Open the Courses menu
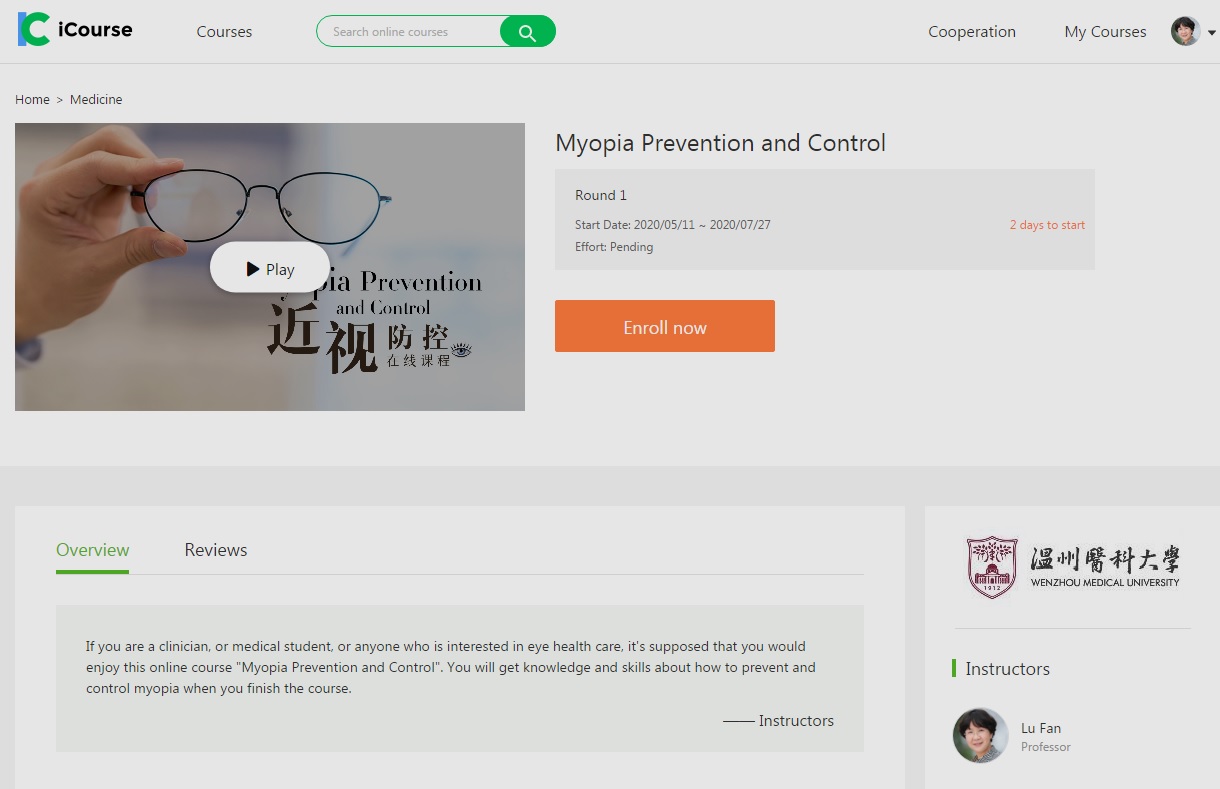 (x=224, y=32)
